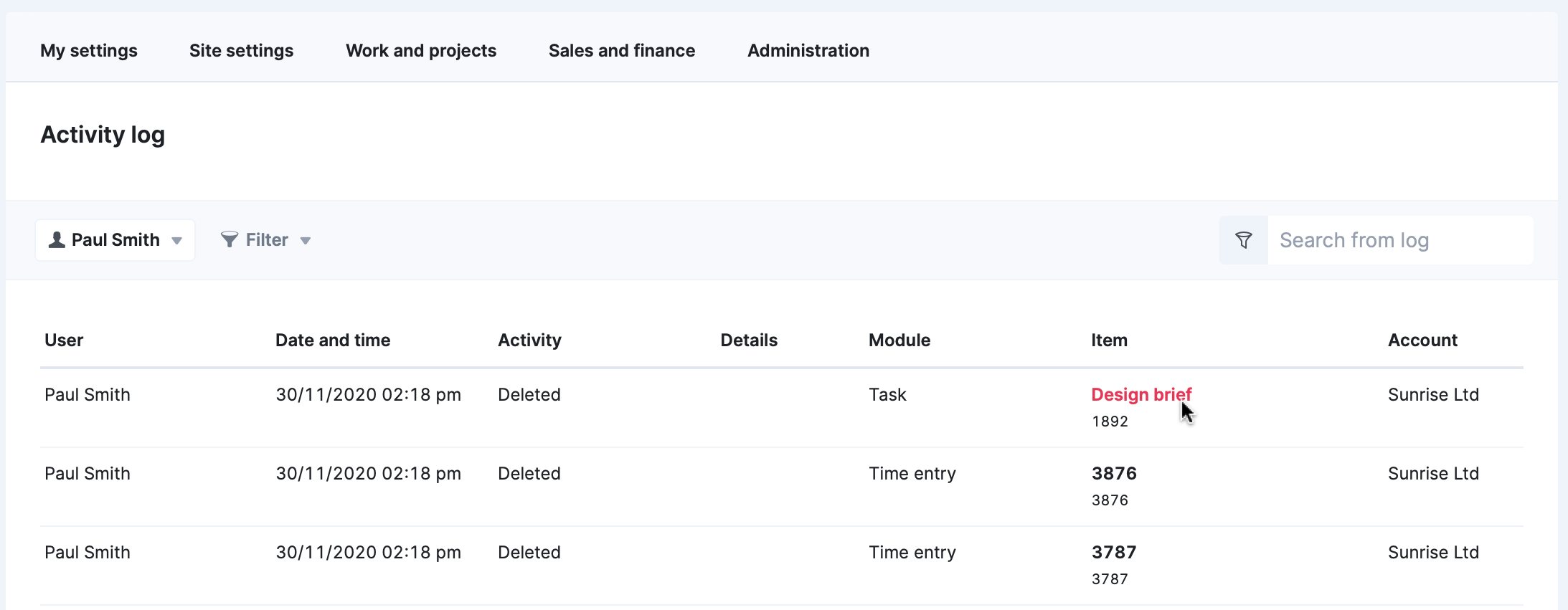Select item 3787 in time entry row
1568x610 pixels.
pos(1114,552)
